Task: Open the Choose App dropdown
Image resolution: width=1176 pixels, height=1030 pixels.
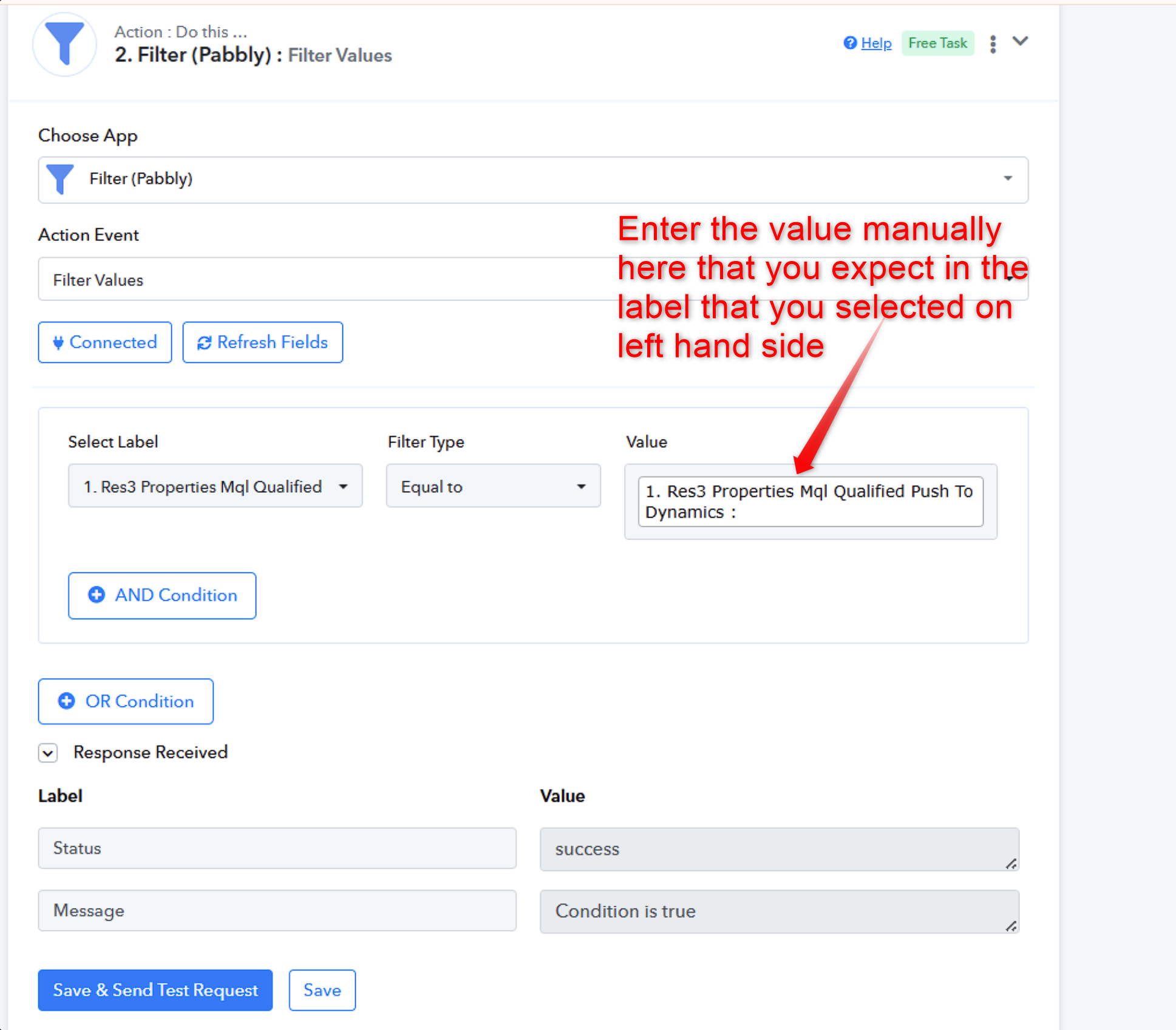Action: point(532,180)
